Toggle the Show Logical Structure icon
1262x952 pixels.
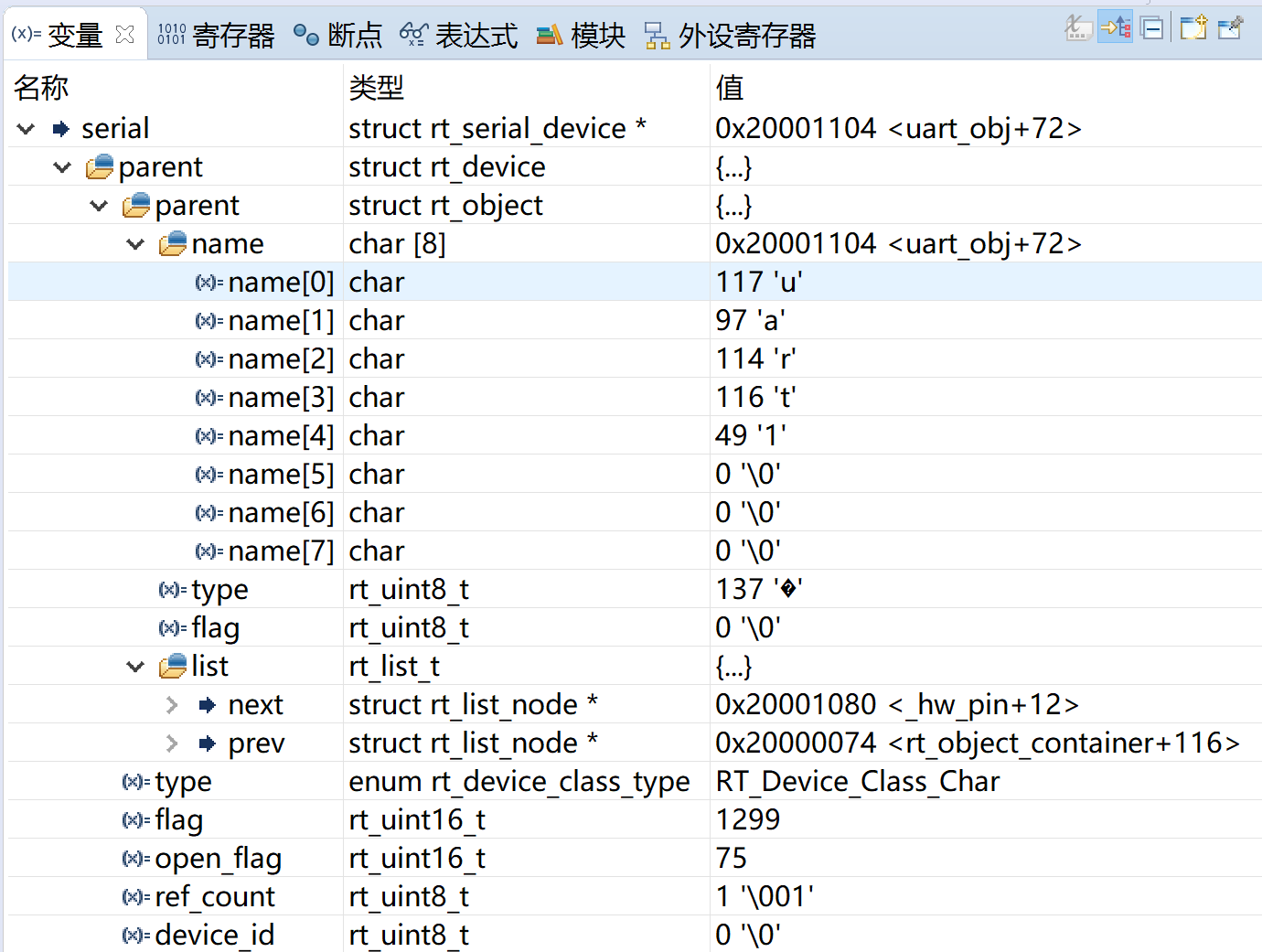1115,27
